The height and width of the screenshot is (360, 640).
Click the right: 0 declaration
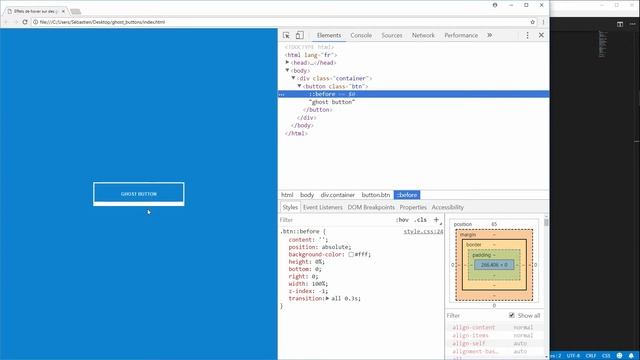303,276
